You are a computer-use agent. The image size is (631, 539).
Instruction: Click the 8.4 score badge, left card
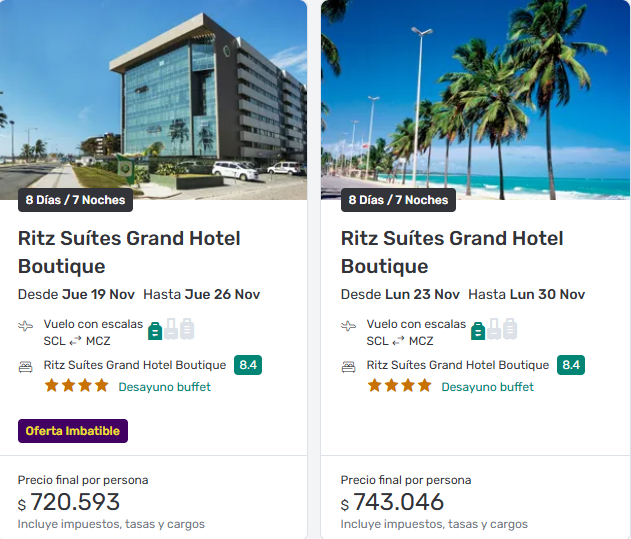pyautogui.click(x=248, y=365)
